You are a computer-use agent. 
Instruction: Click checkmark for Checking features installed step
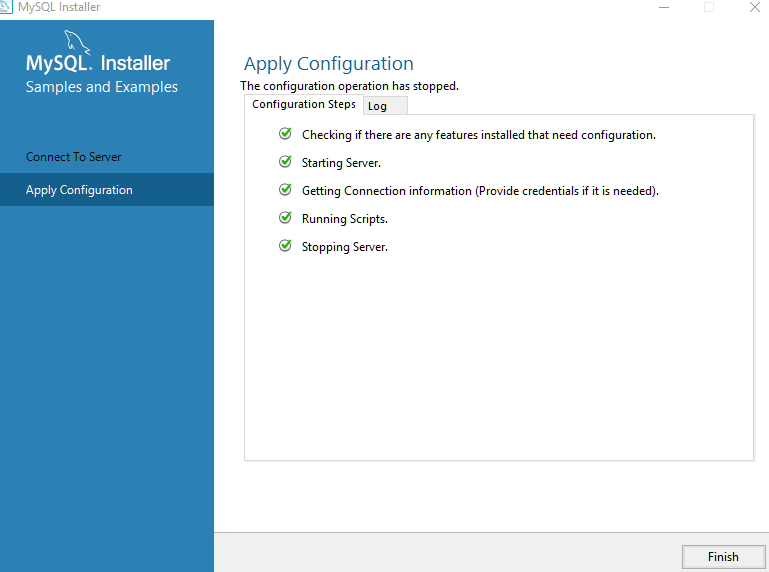point(285,134)
